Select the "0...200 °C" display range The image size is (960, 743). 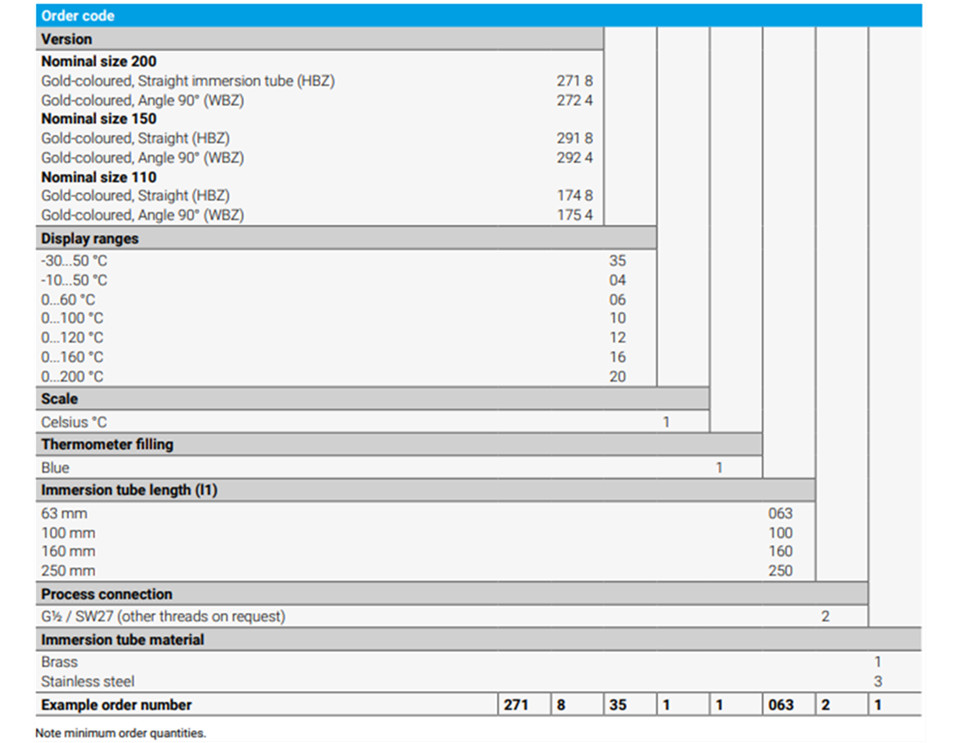tap(72, 377)
